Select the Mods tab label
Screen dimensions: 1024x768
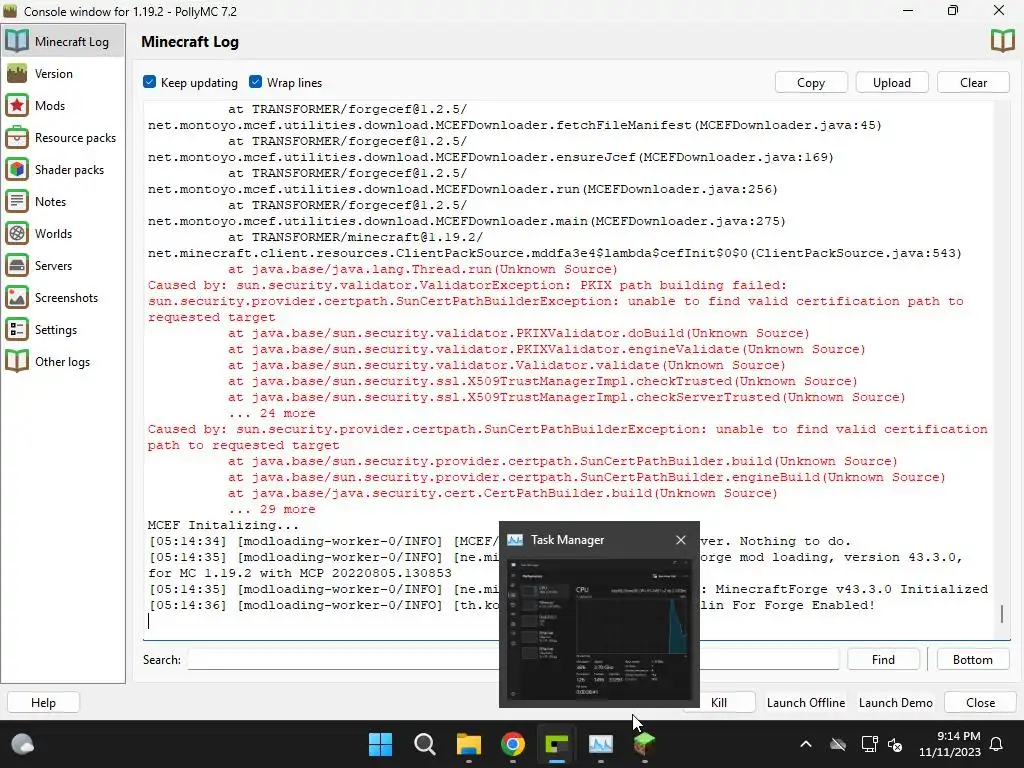click(50, 106)
